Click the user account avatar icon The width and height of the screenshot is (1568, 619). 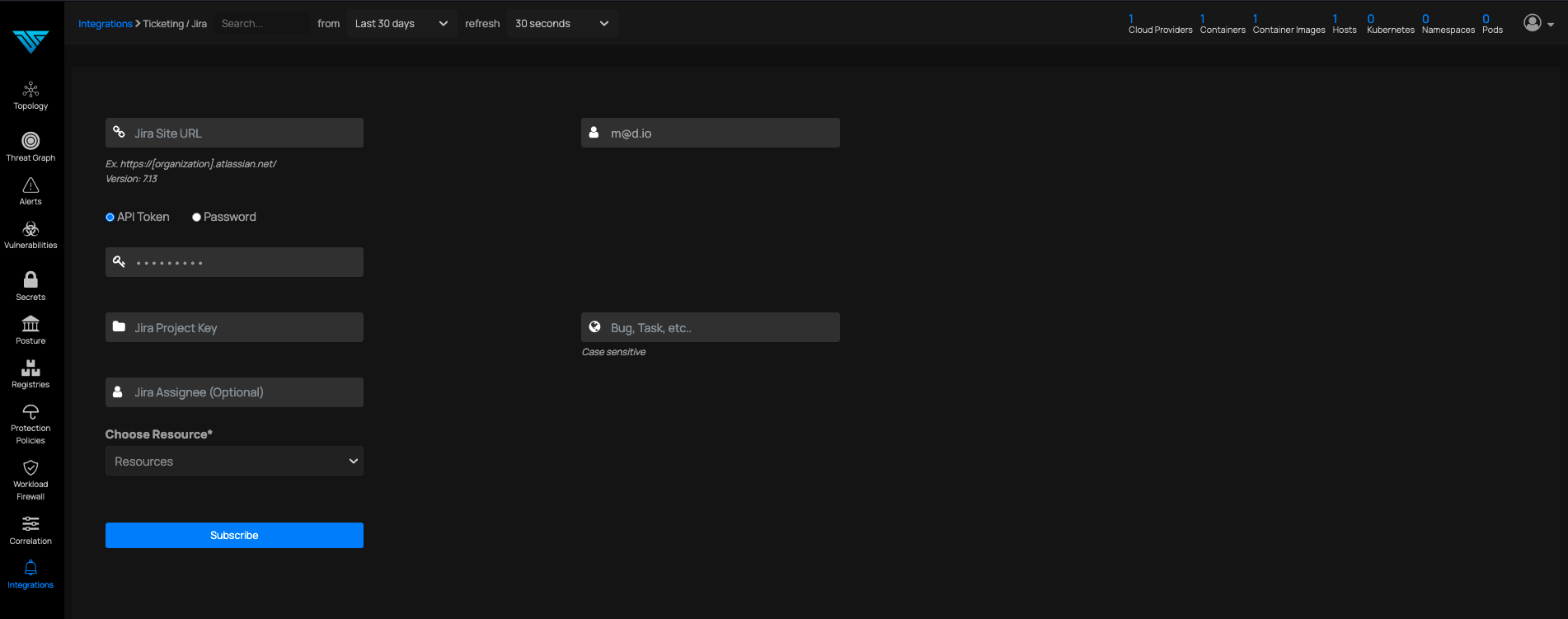tap(1533, 23)
